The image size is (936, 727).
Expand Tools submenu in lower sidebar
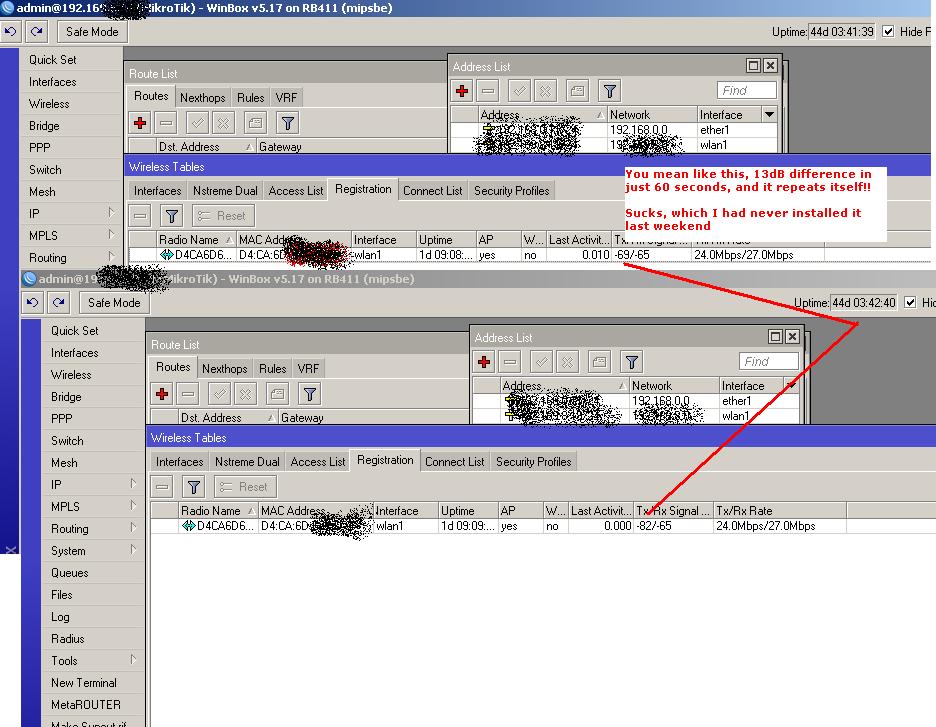pyautogui.click(x=133, y=660)
